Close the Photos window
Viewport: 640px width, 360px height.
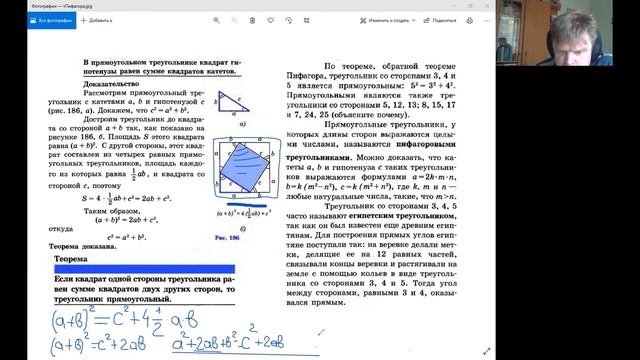(x=487, y=6)
